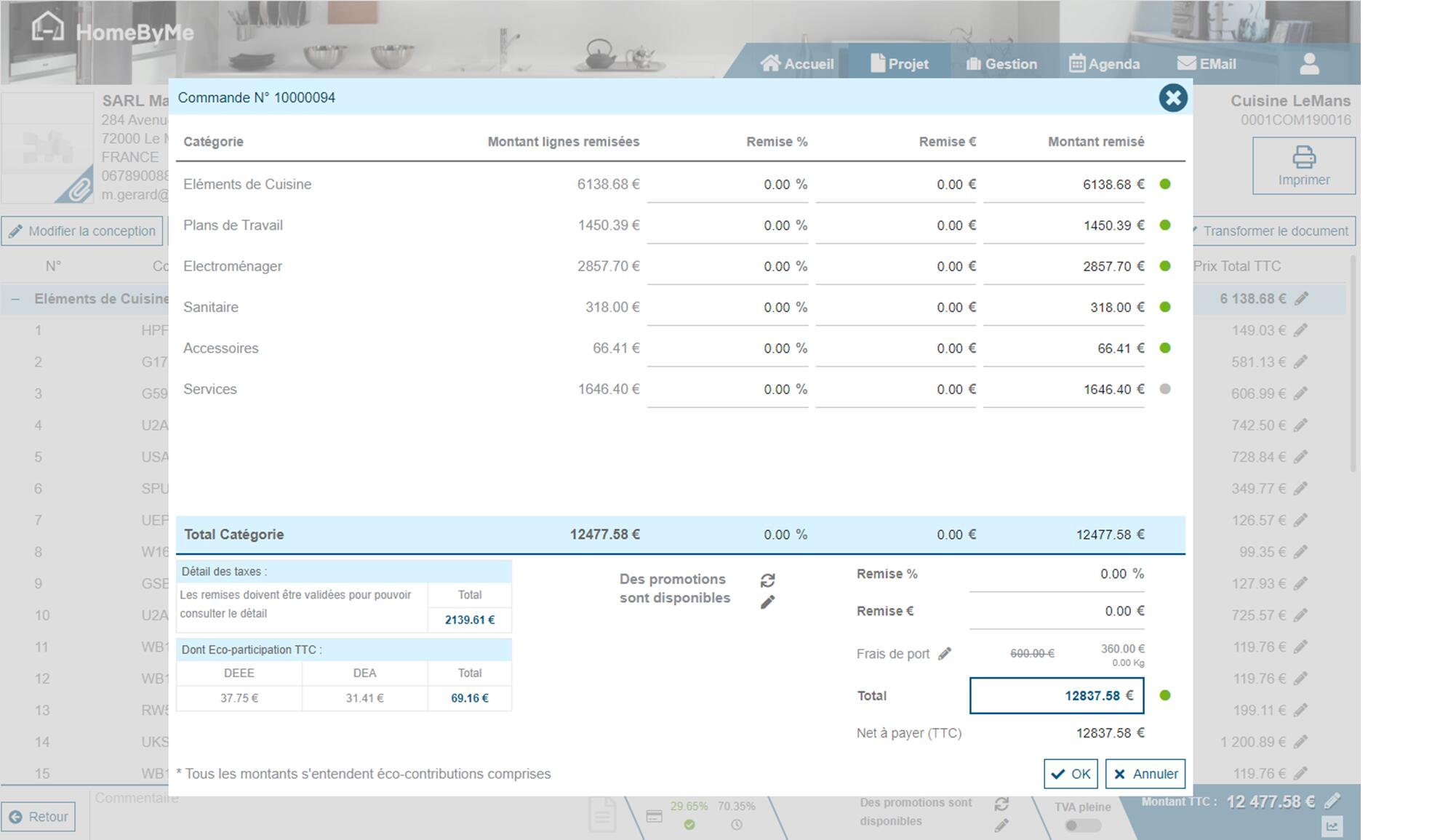
Task: Click the refresh promotions icon in dialog
Action: [x=767, y=580]
